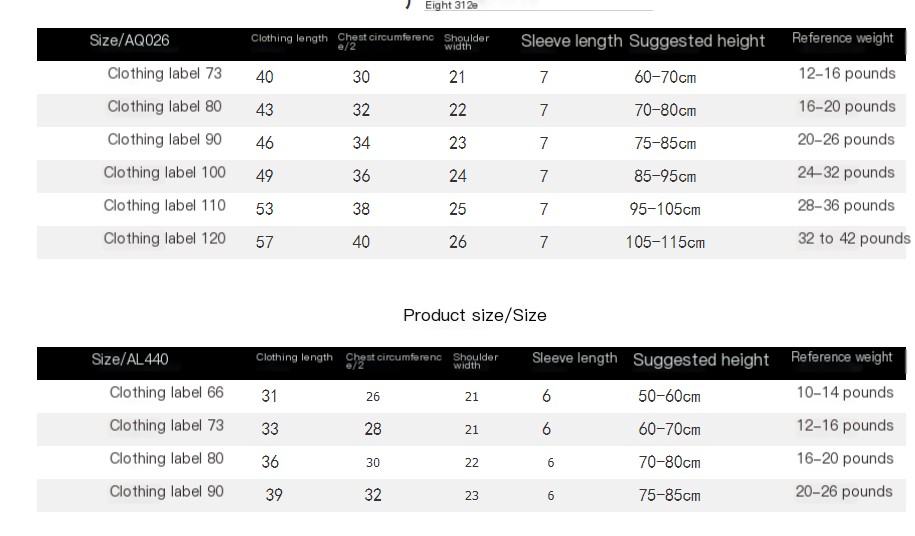Click the "Size/AL440" table header
Viewport: 915px width, 536px height.
click(130, 360)
